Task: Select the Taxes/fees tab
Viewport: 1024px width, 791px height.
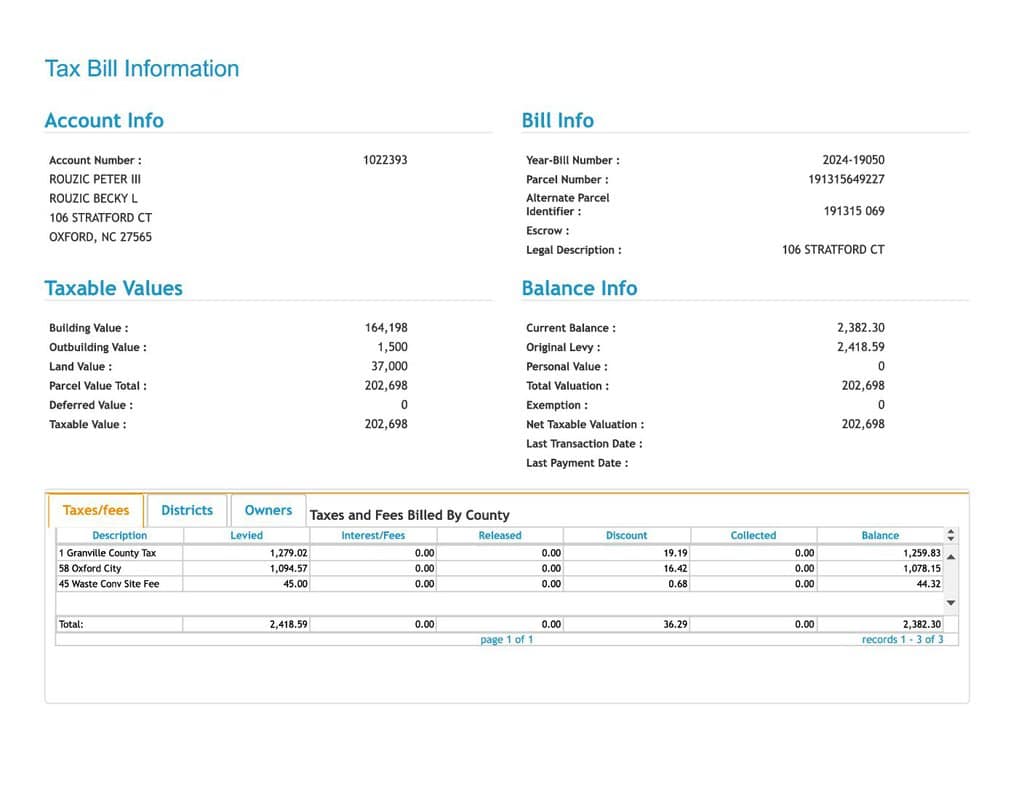Action: pos(96,510)
